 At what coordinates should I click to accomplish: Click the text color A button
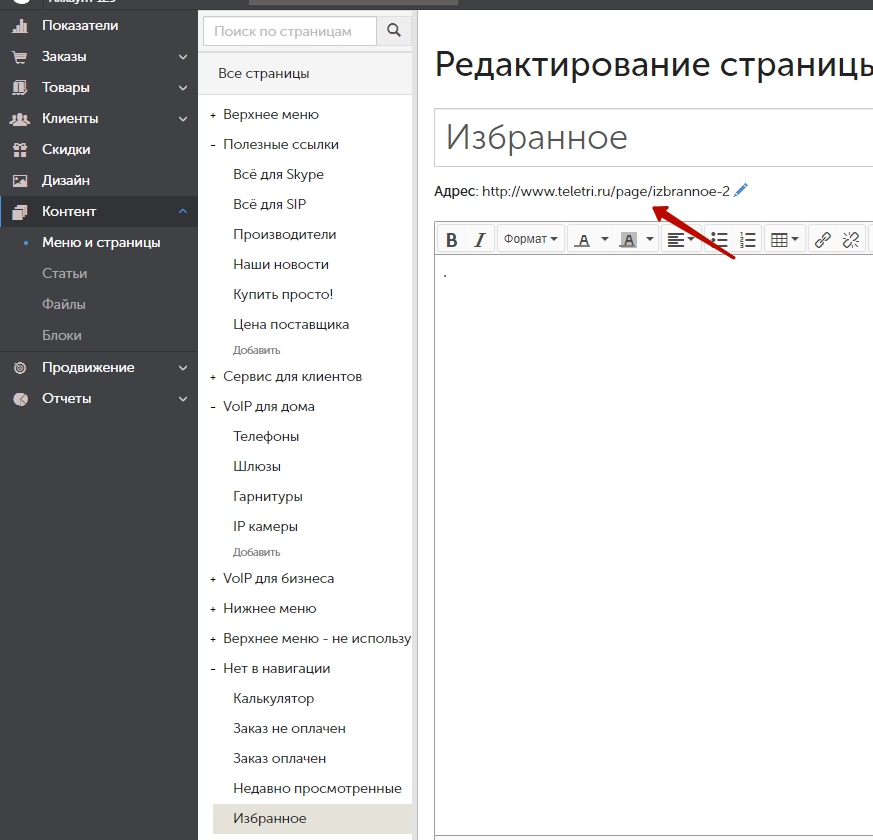[582, 240]
